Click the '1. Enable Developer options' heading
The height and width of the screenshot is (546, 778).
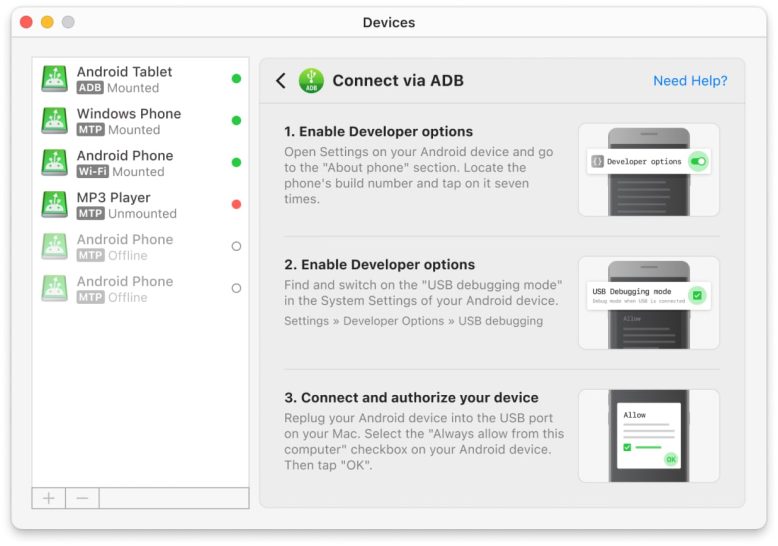[378, 132]
